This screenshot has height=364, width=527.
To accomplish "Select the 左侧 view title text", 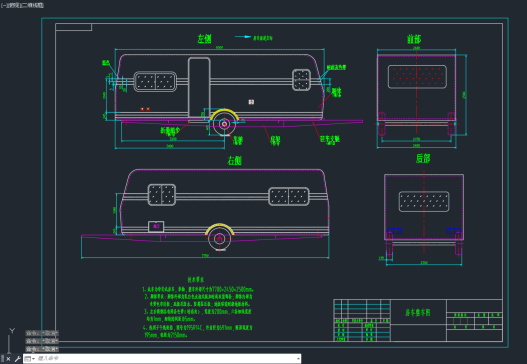I will click(x=204, y=39).
